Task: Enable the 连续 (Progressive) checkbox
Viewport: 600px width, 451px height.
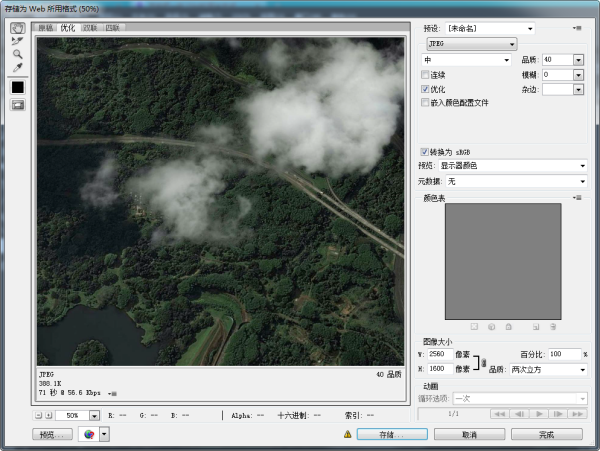Action: coord(426,74)
